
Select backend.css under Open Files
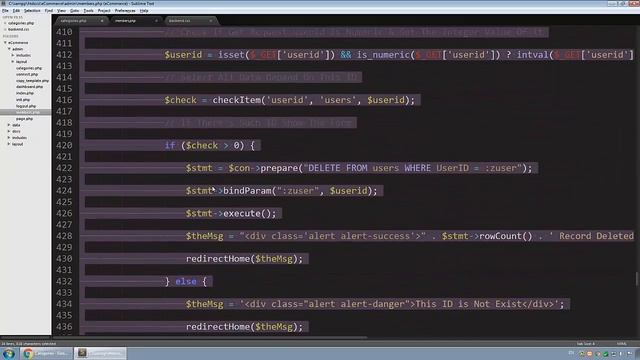[18, 29]
